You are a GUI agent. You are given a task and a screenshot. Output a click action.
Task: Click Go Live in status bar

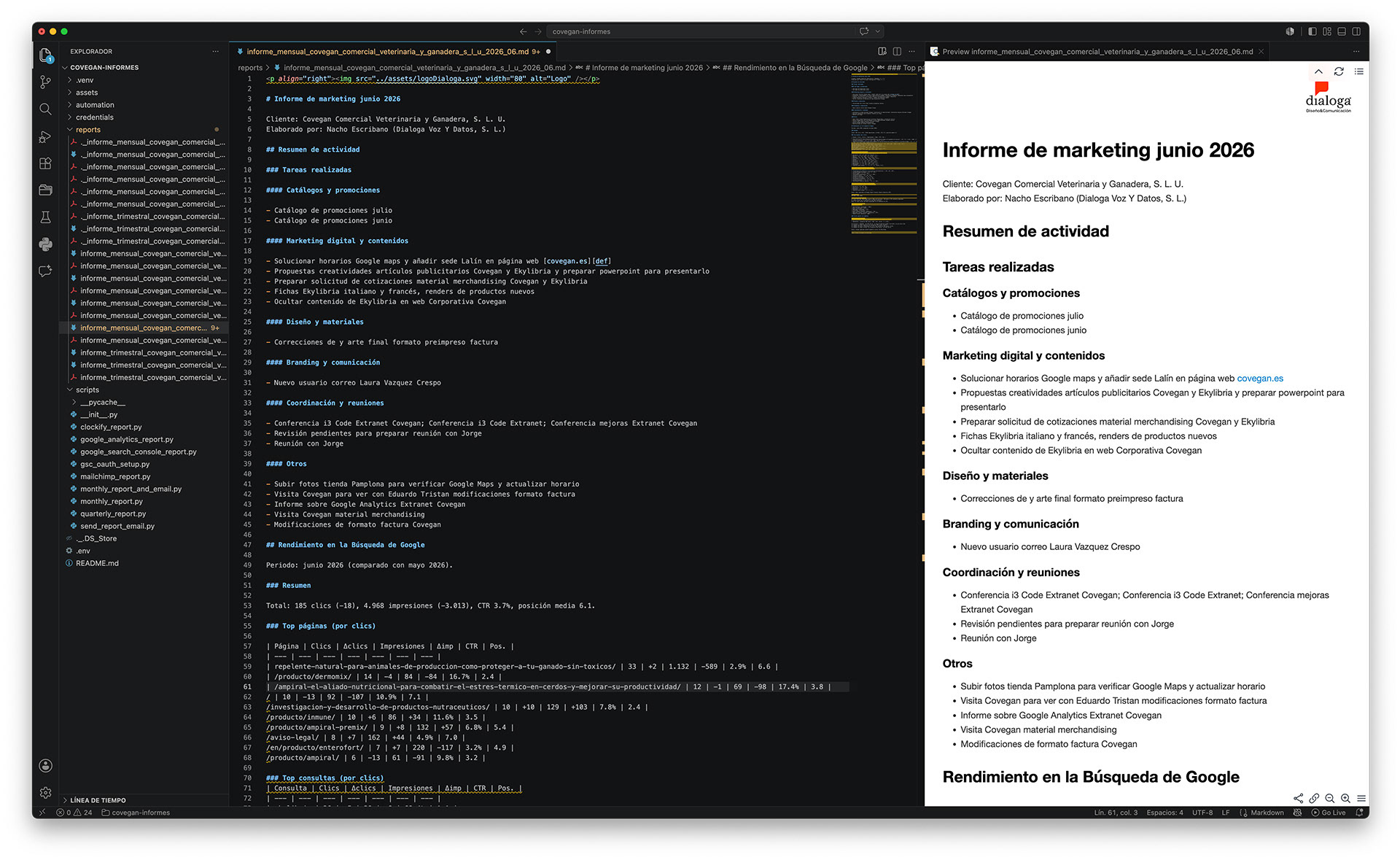tap(1329, 812)
